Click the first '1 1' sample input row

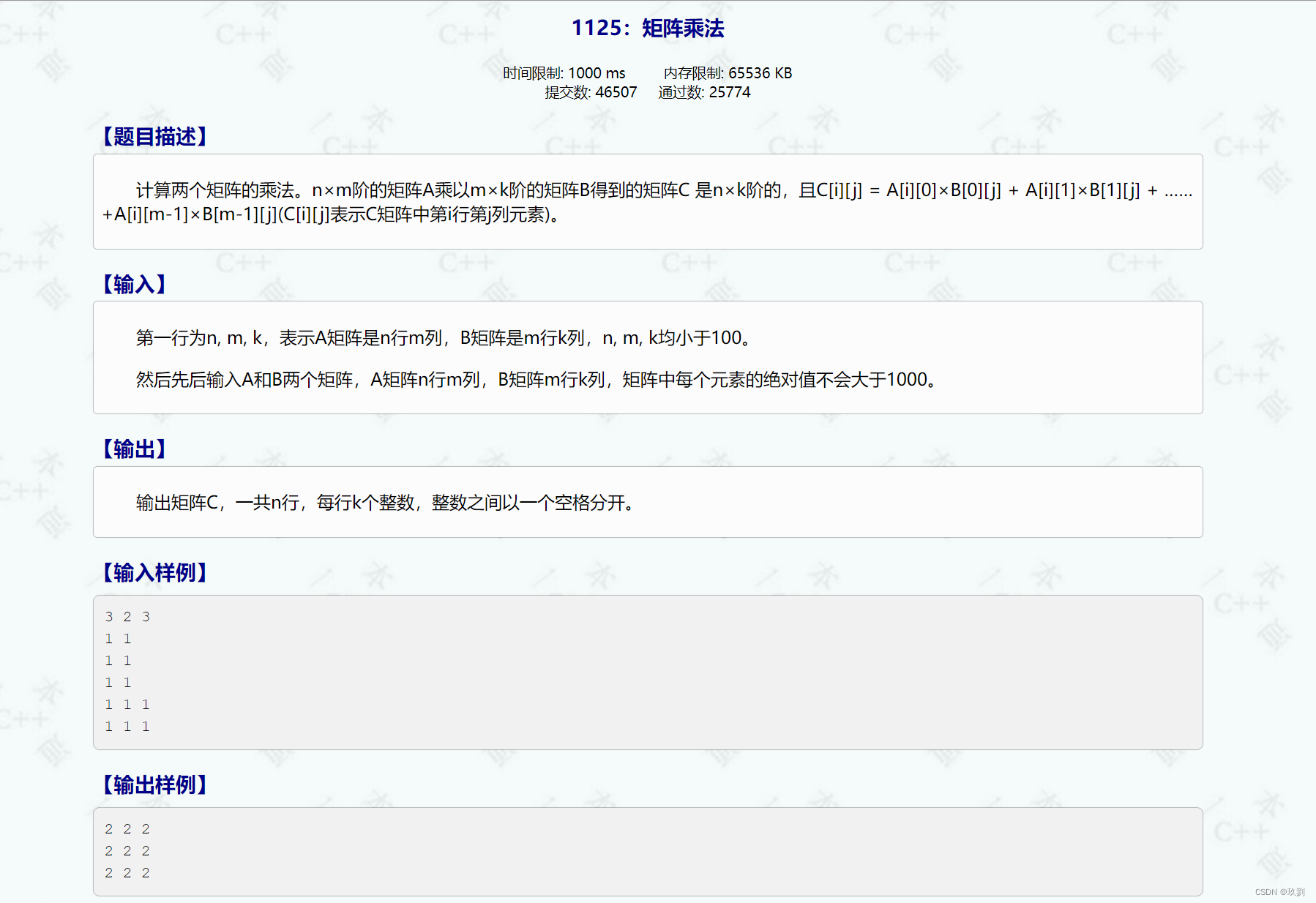click(118, 639)
